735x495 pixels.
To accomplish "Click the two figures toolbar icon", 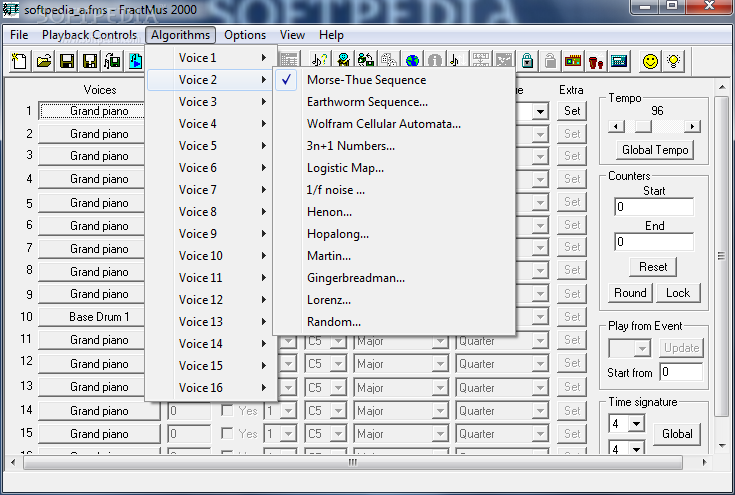I will pos(366,61).
